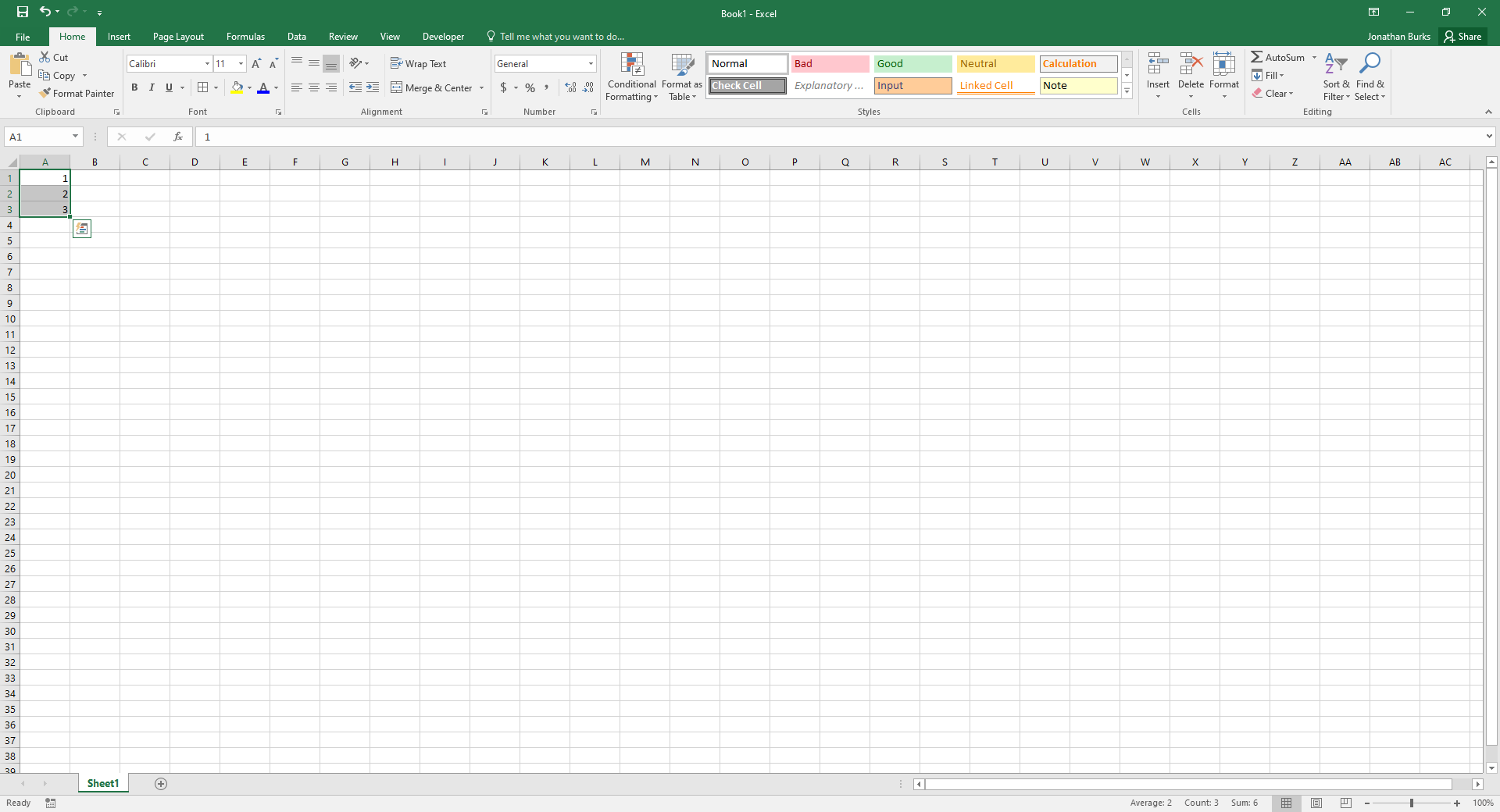Open Conditional Formatting menu

point(631,77)
